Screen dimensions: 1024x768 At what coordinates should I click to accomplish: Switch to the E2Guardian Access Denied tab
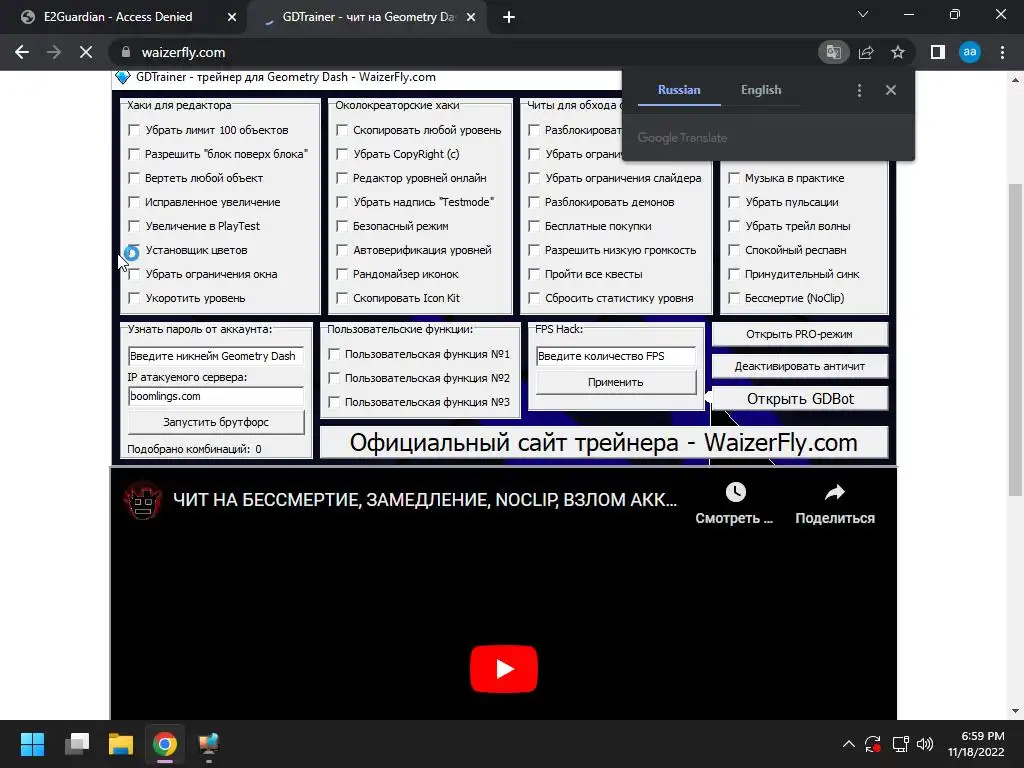tap(118, 17)
